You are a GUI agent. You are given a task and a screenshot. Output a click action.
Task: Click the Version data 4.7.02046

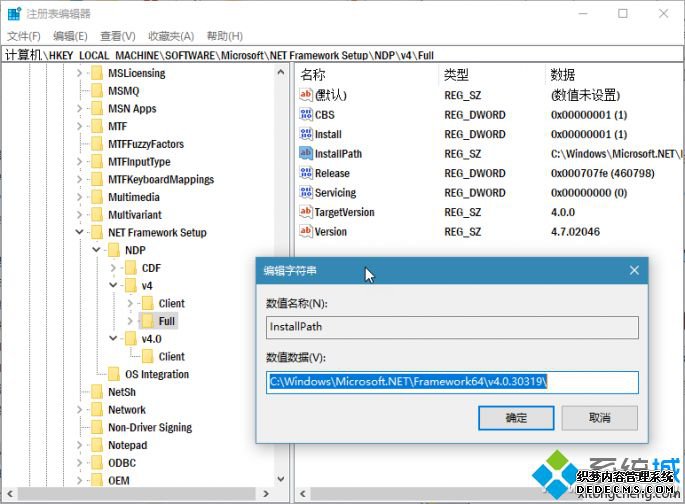coord(575,231)
